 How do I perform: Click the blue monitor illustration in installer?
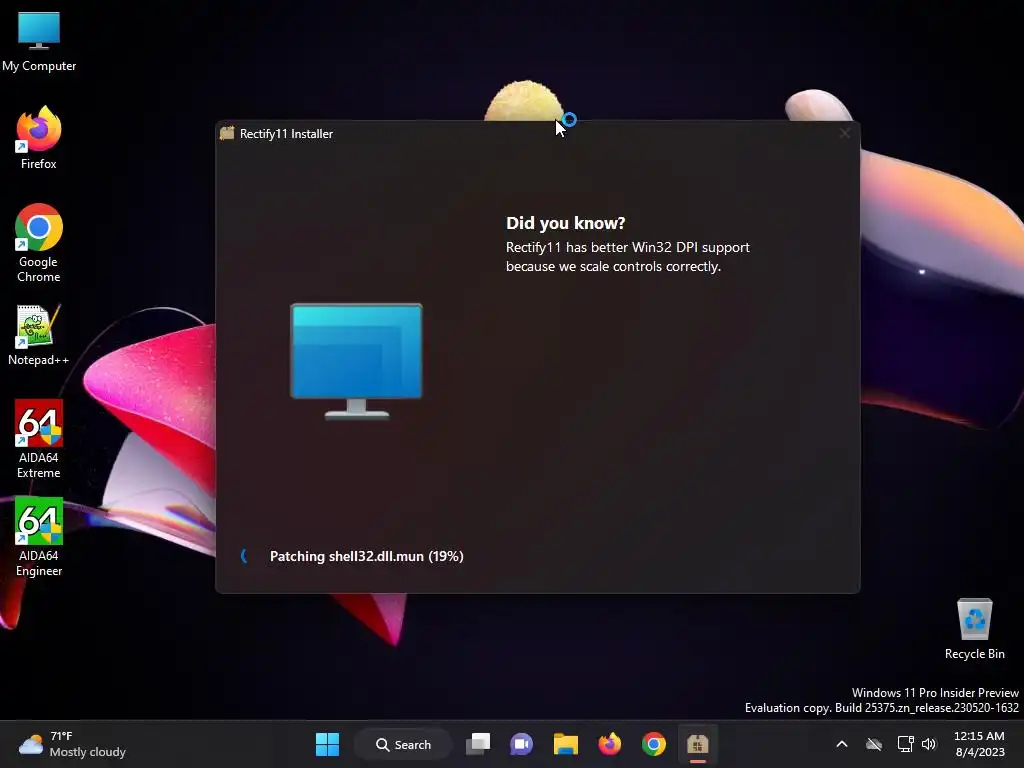pyautogui.click(x=357, y=361)
